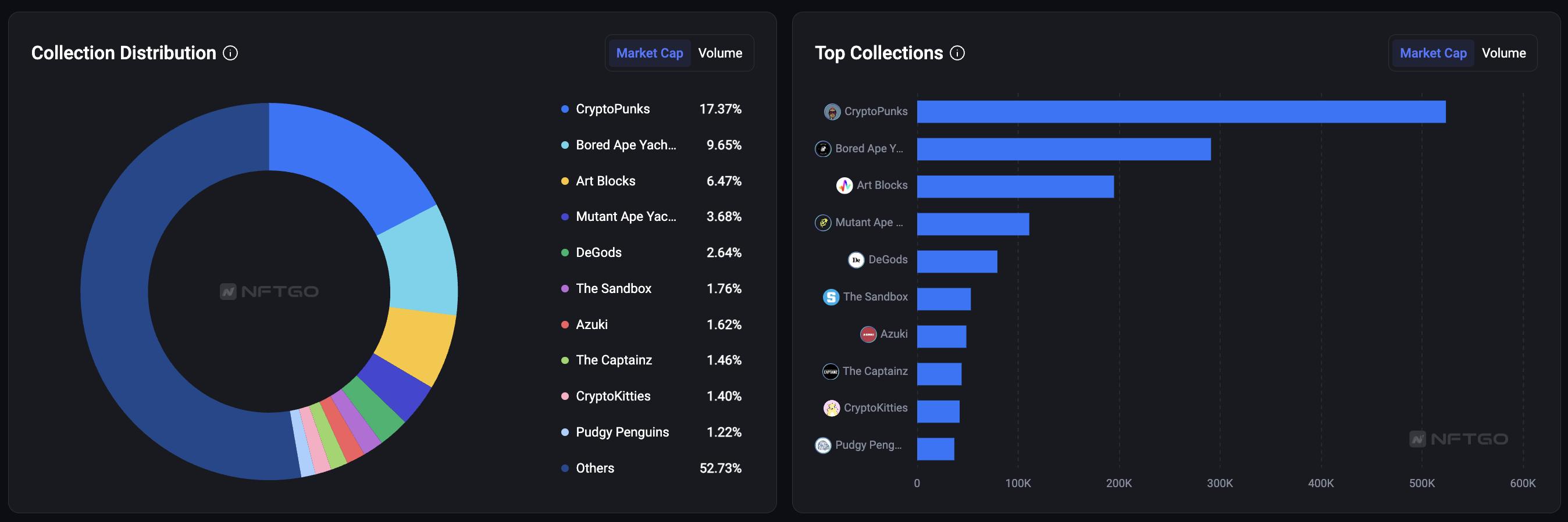The width and height of the screenshot is (1568, 522).
Task: Switch Top Collections to Volume
Action: pyautogui.click(x=1503, y=53)
